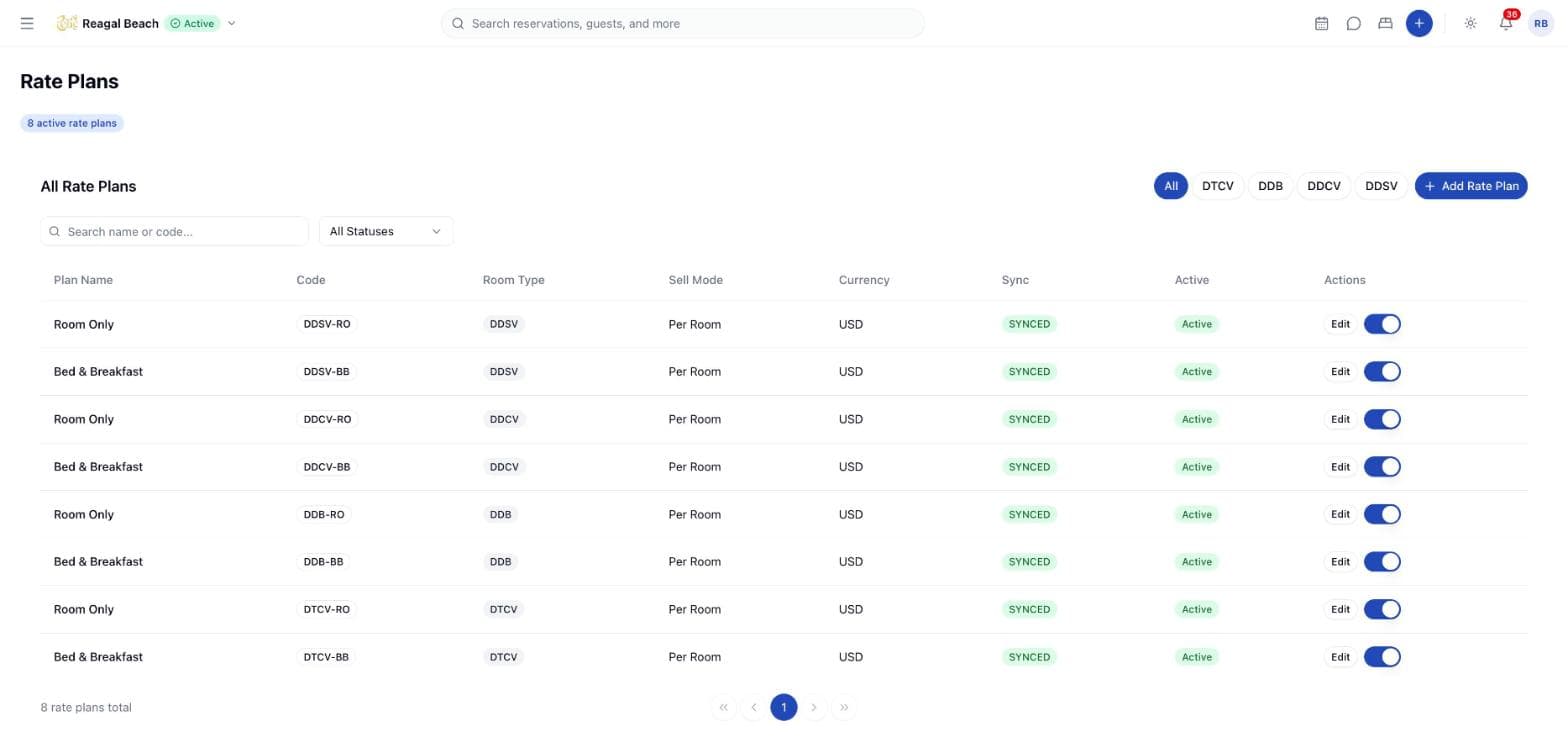The width and height of the screenshot is (1568, 753).
Task: Click the 8 active rate plans badge
Action: point(72,123)
